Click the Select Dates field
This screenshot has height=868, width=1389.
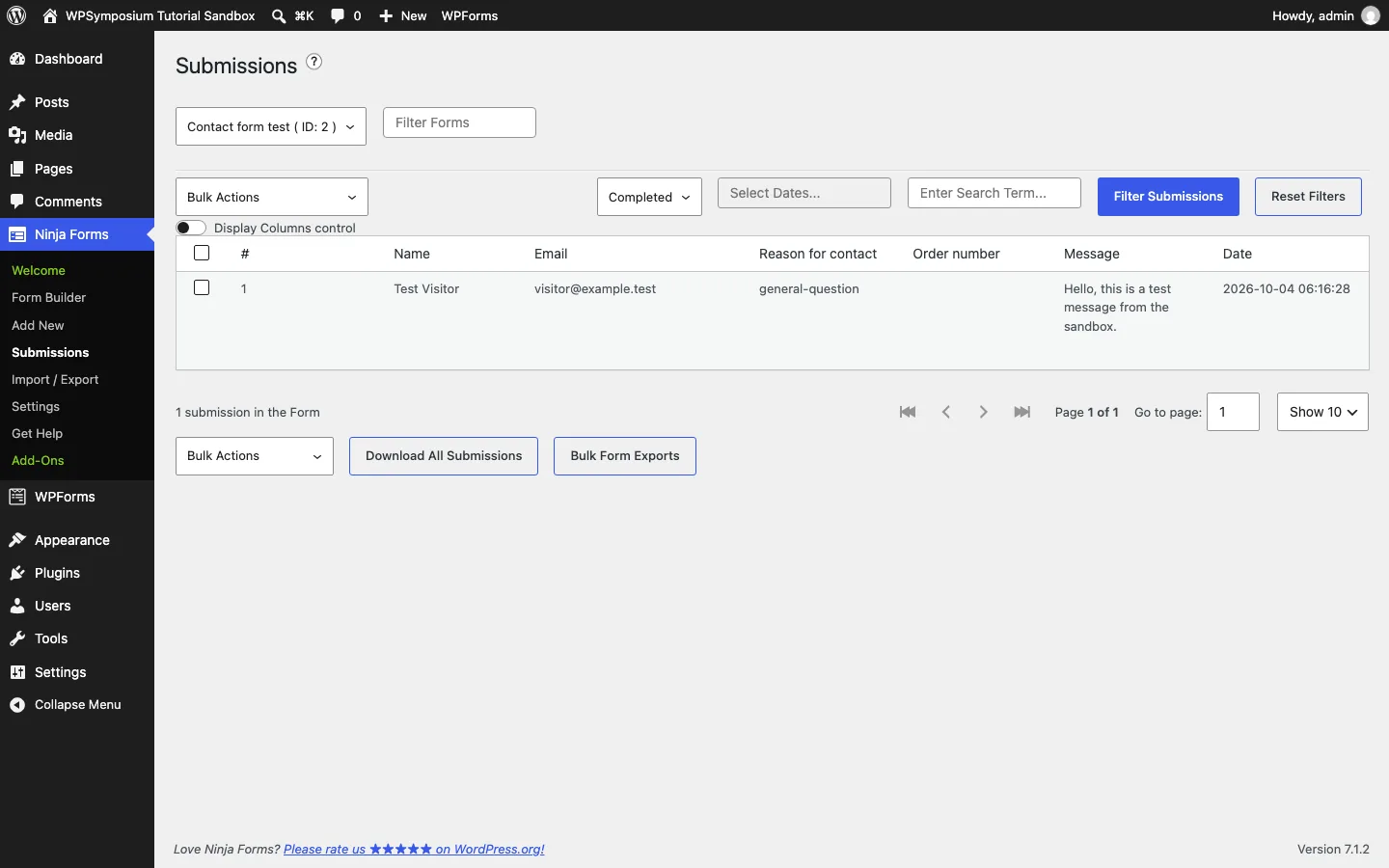[x=804, y=193]
